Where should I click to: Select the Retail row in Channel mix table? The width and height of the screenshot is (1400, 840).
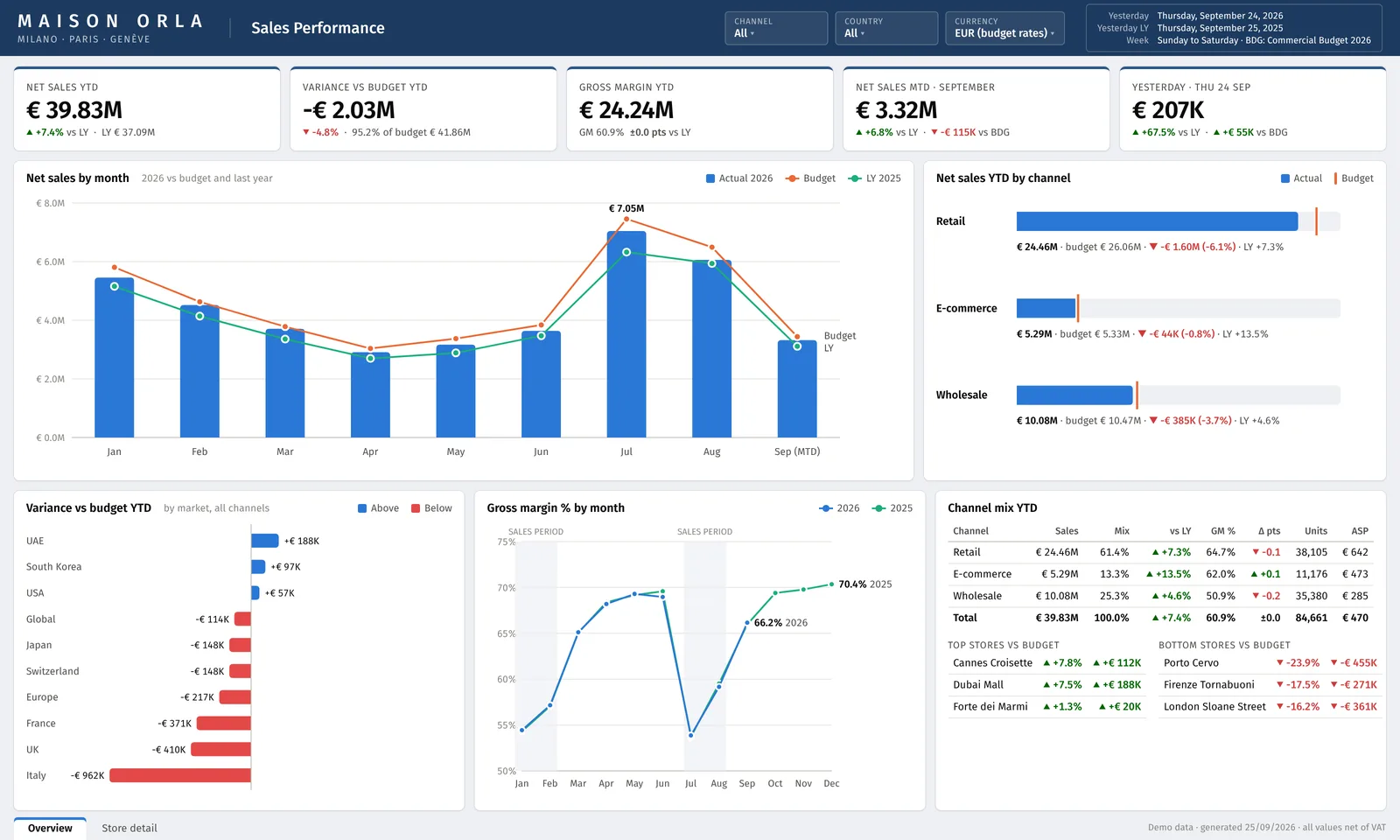pos(1160,552)
